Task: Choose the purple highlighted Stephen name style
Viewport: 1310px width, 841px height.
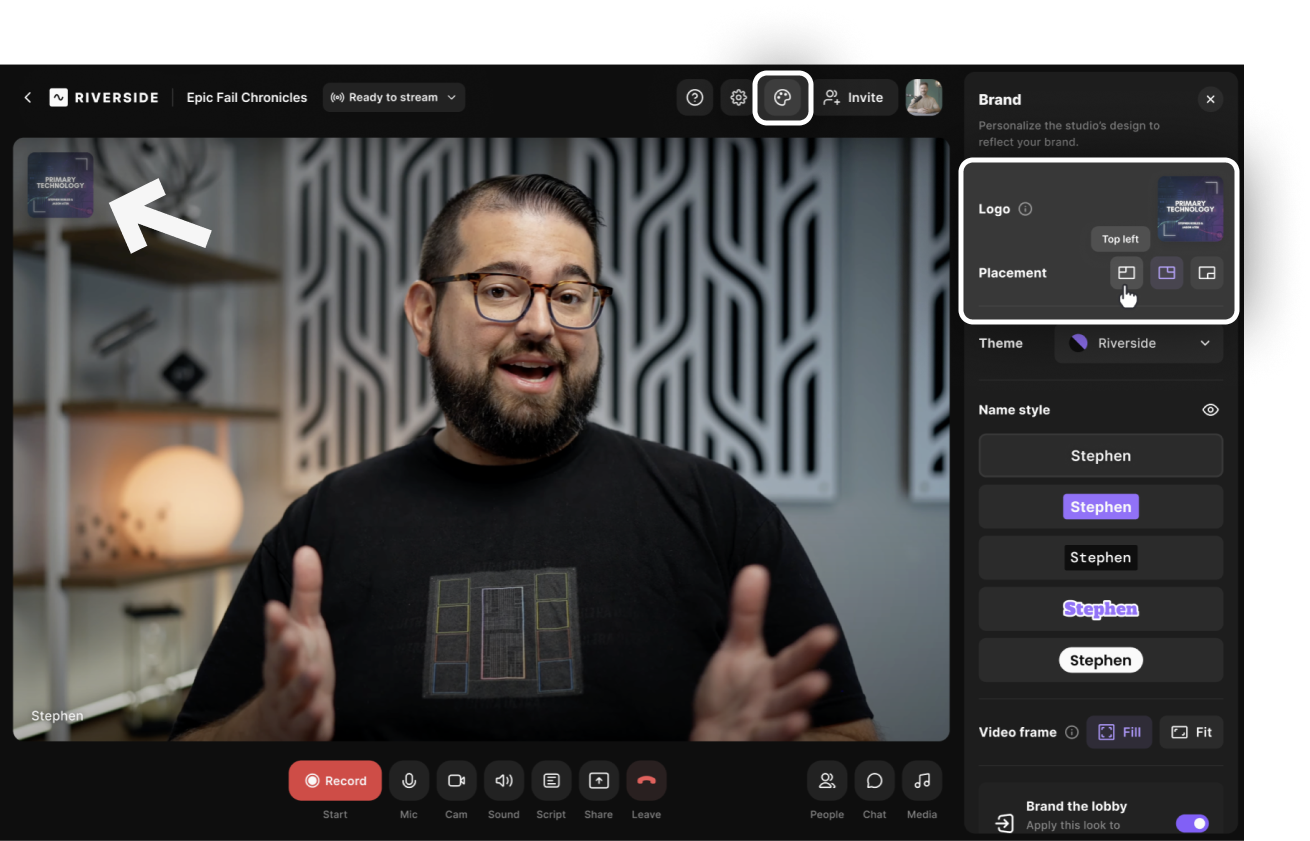Action: (x=1100, y=507)
